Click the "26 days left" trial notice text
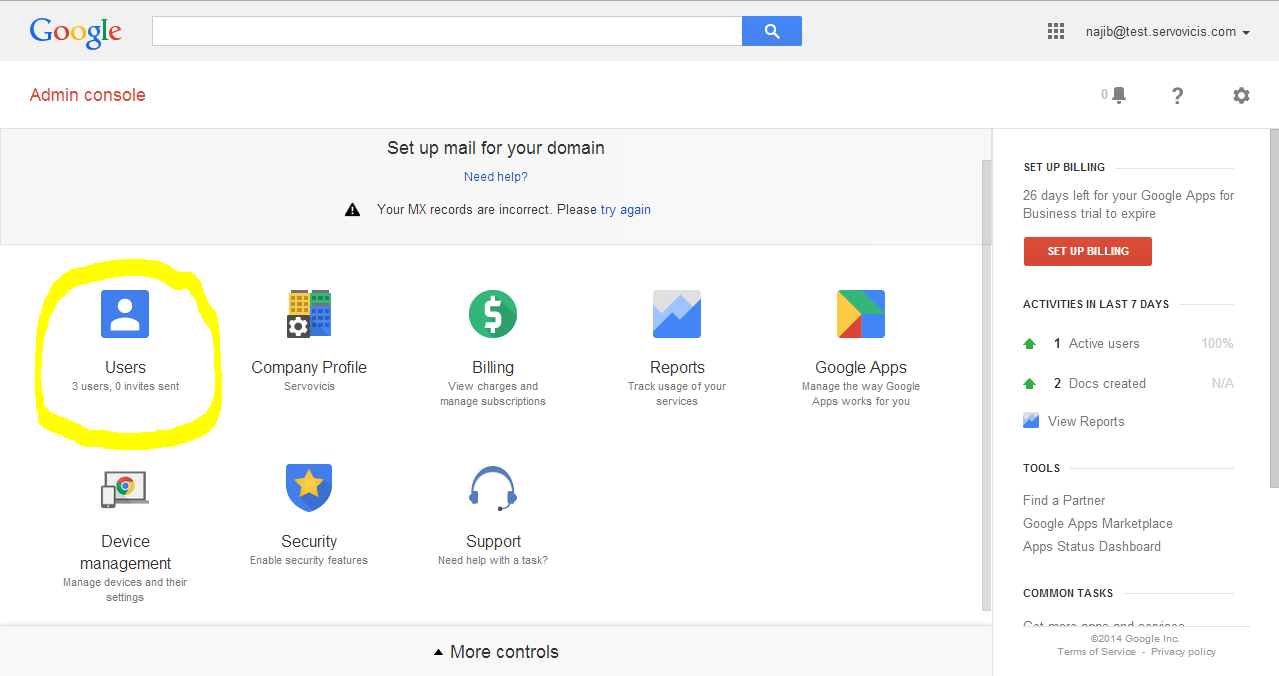 [x=1129, y=204]
